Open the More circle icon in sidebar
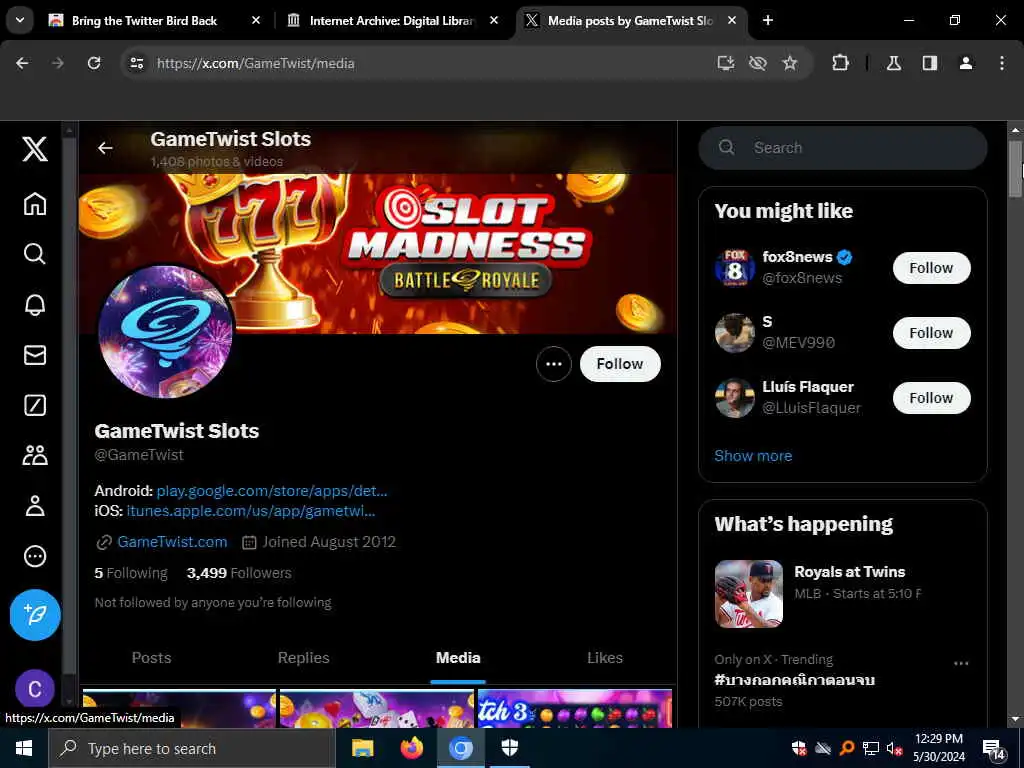This screenshot has width=1024, height=768. point(35,556)
